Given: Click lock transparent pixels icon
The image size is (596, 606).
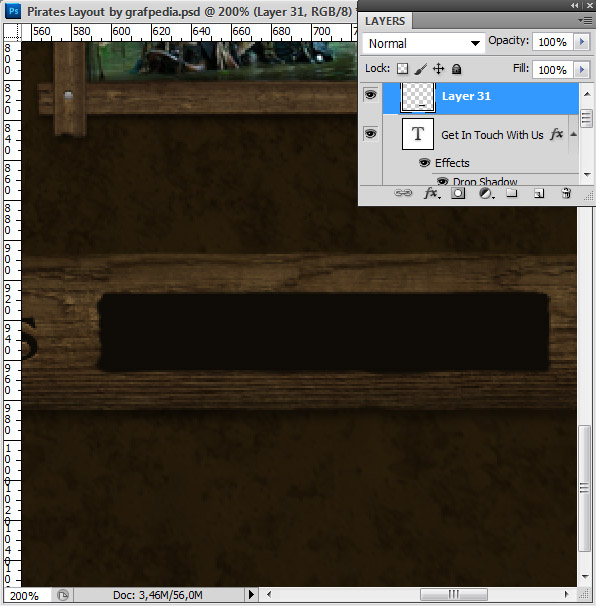Looking at the screenshot, I should coord(402,69).
